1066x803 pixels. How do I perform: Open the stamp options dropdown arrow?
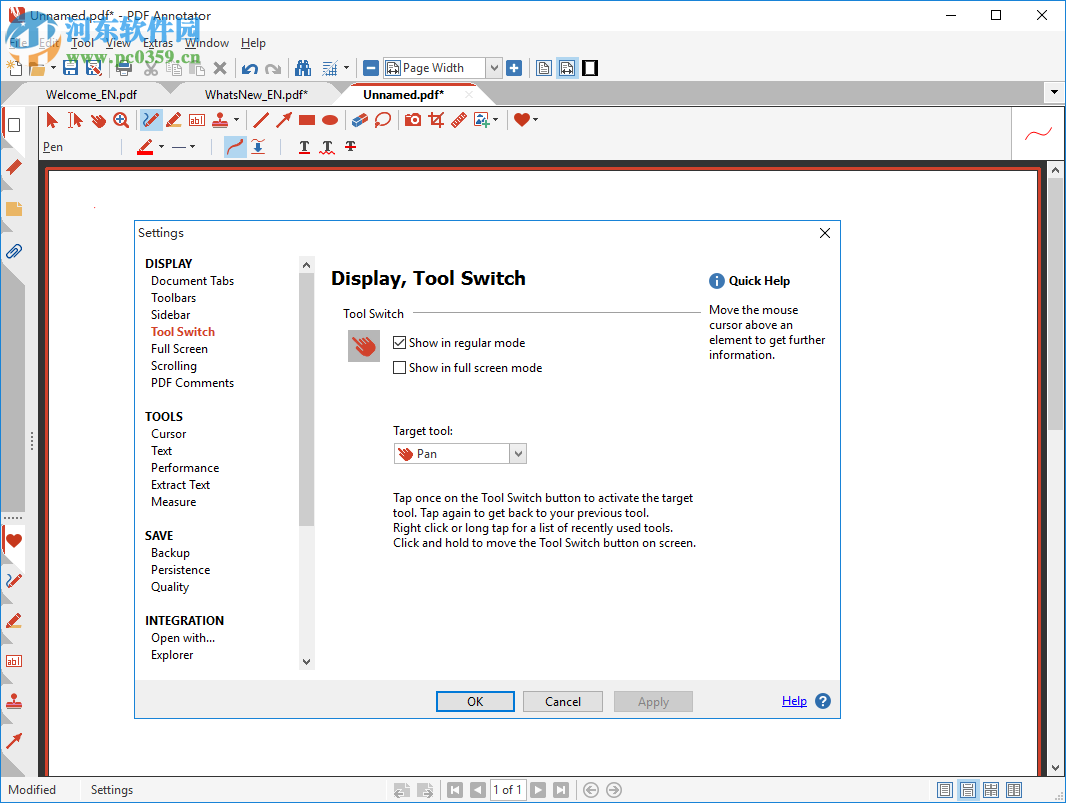[x=234, y=119]
